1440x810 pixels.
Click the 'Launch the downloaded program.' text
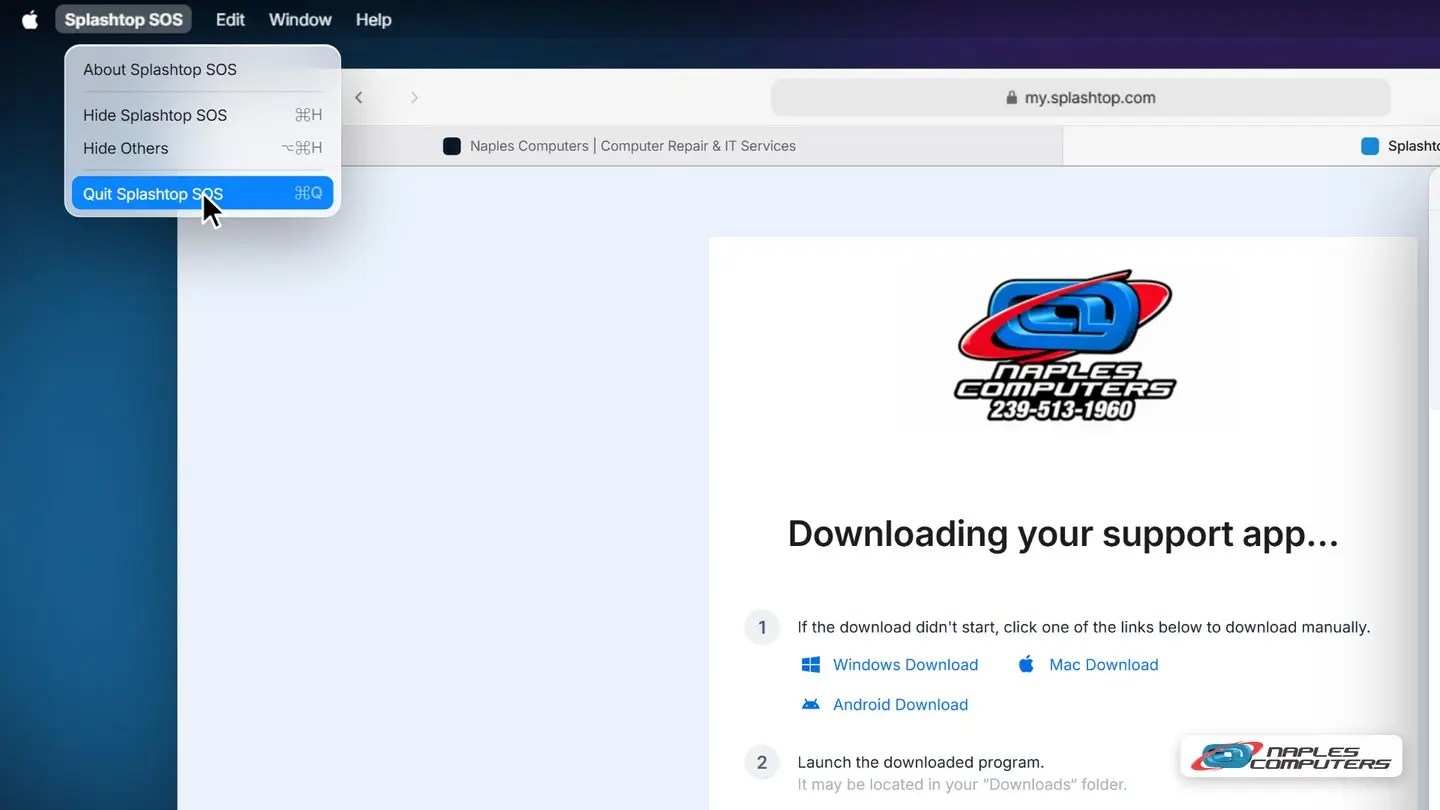920,762
